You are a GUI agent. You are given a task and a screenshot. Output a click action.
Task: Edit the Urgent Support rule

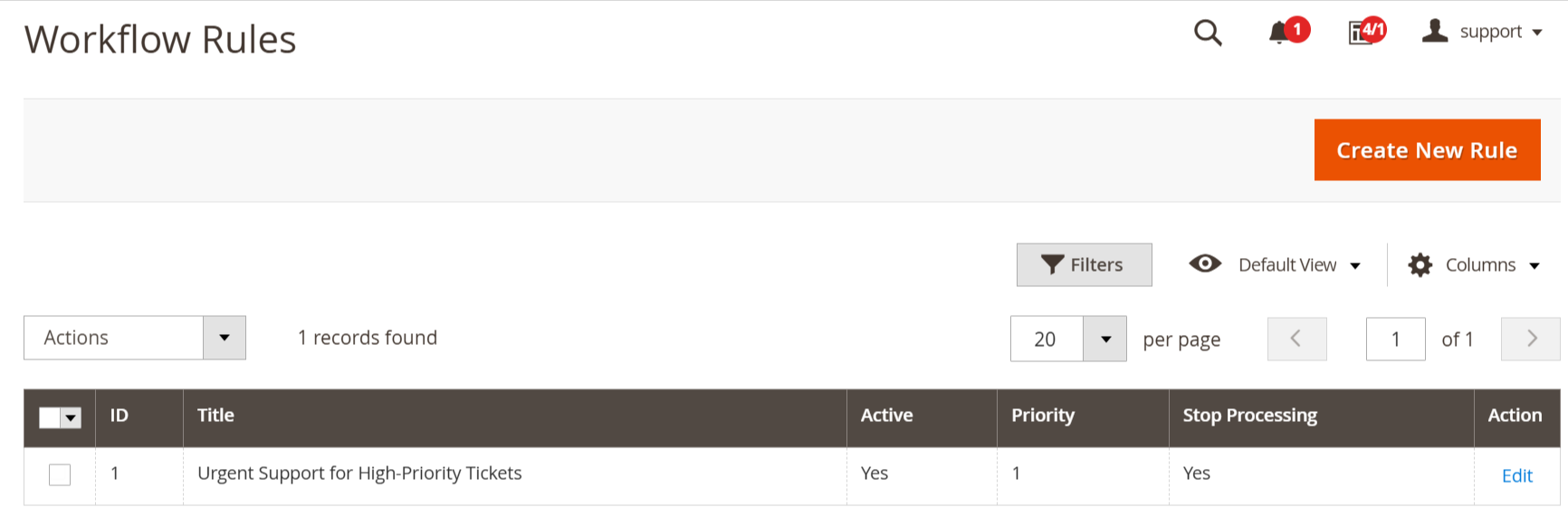[1516, 476]
